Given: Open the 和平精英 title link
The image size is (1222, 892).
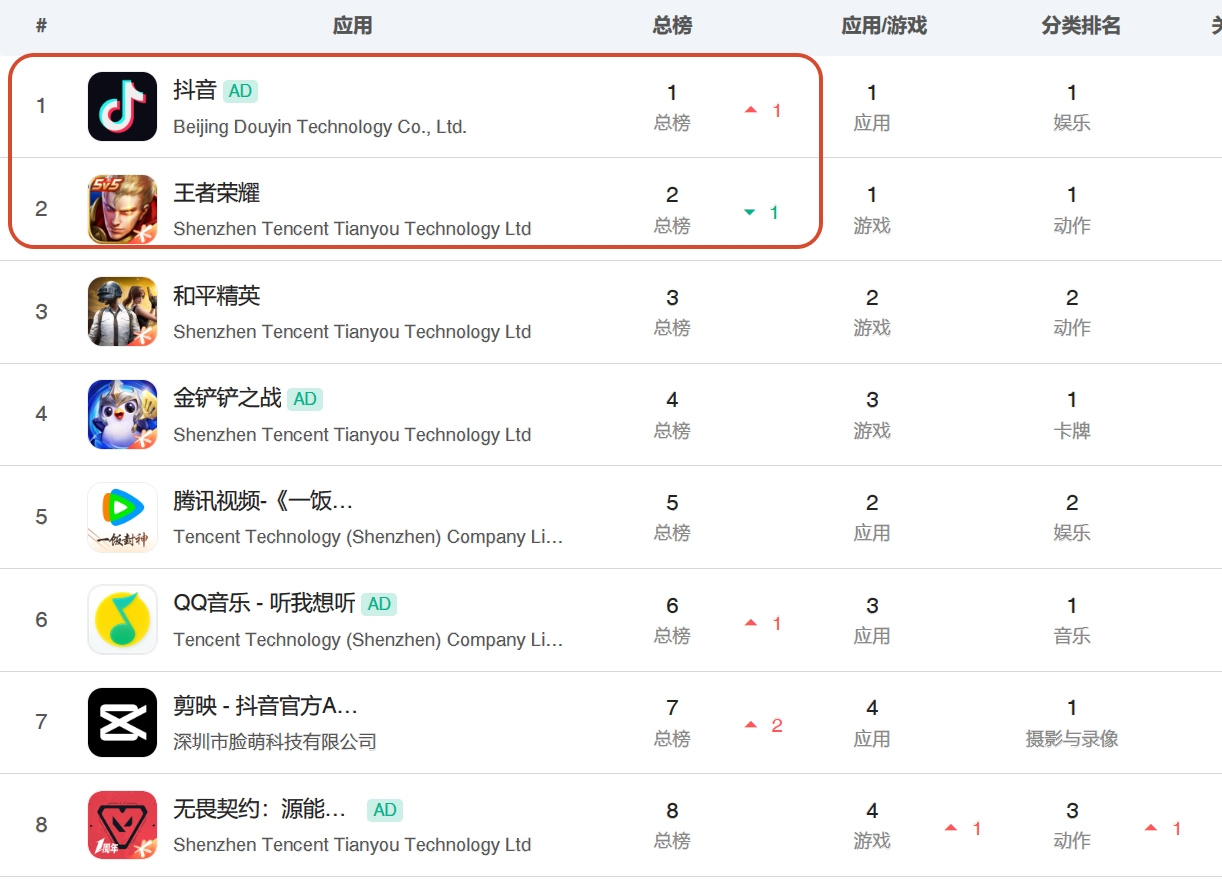Looking at the screenshot, I should coord(217,296).
